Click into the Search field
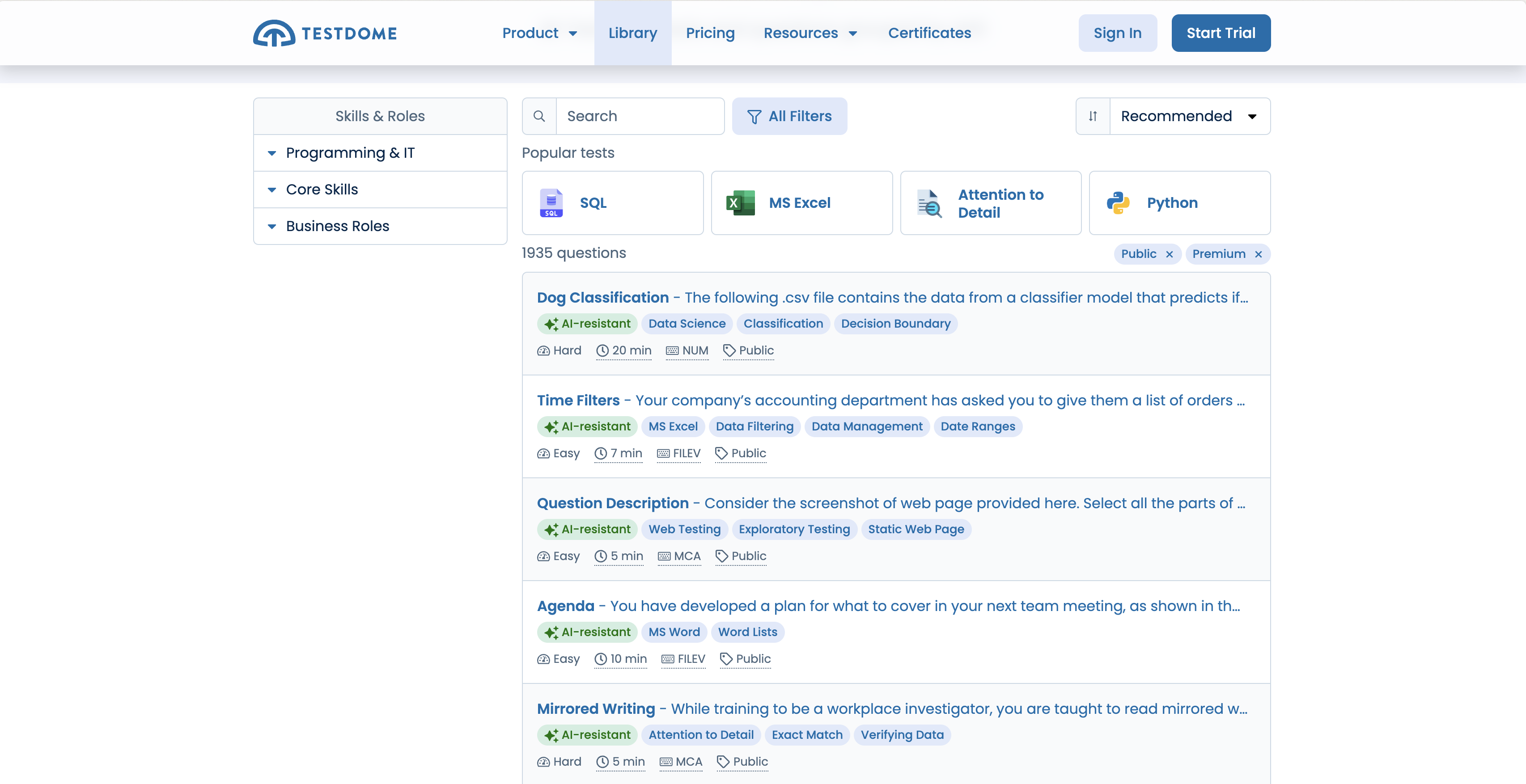The image size is (1526, 784). tap(640, 116)
